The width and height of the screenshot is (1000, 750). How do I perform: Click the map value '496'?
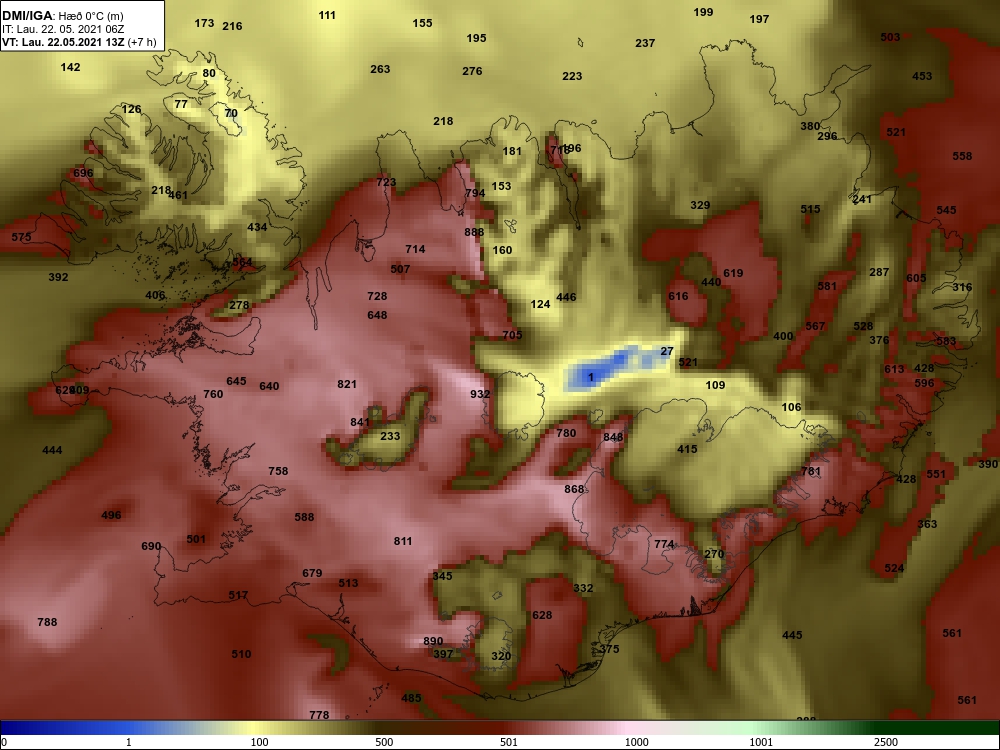tap(111, 515)
